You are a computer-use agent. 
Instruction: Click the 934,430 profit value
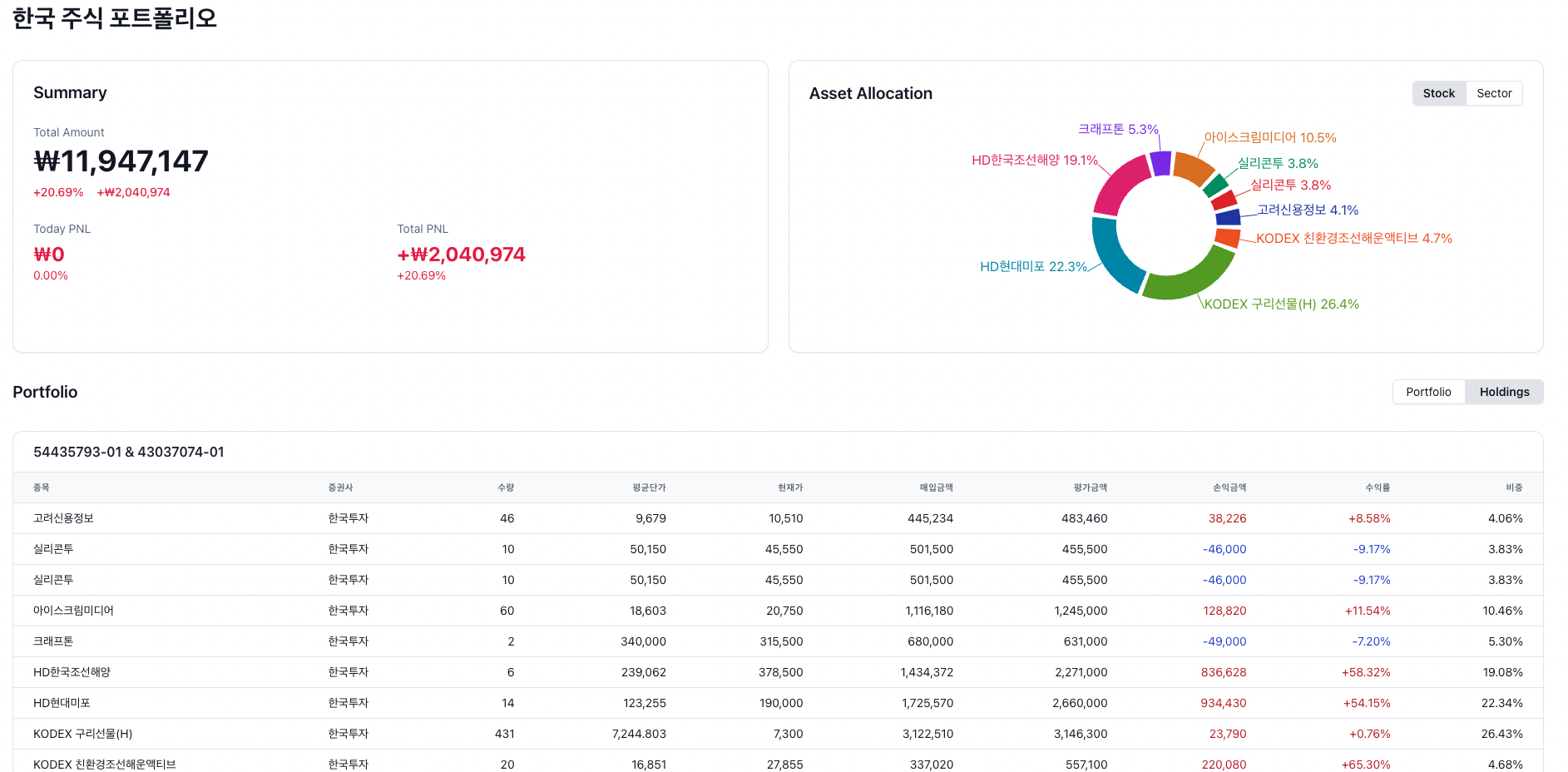coord(1224,703)
